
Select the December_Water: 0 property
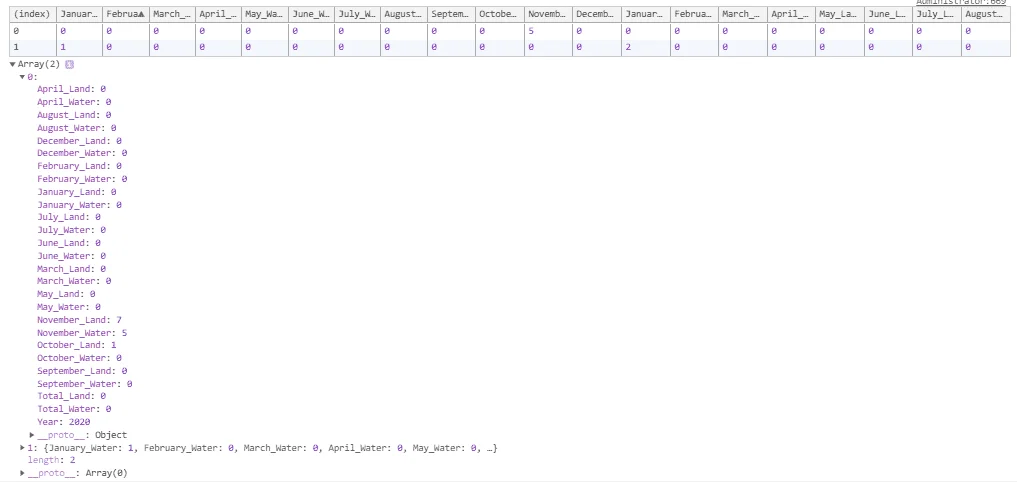coord(82,153)
